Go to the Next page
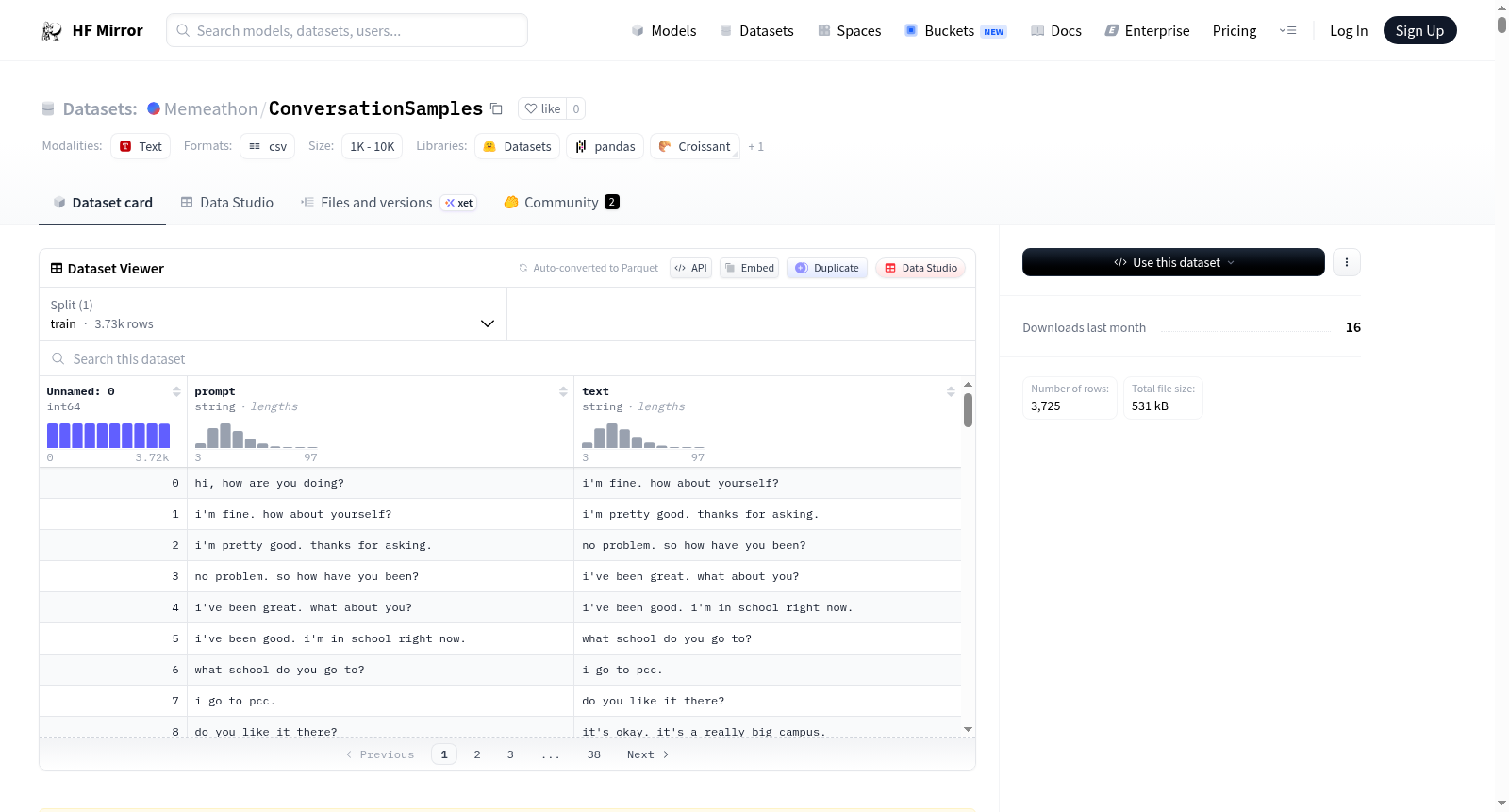Image resolution: width=1509 pixels, height=812 pixels. (648, 754)
